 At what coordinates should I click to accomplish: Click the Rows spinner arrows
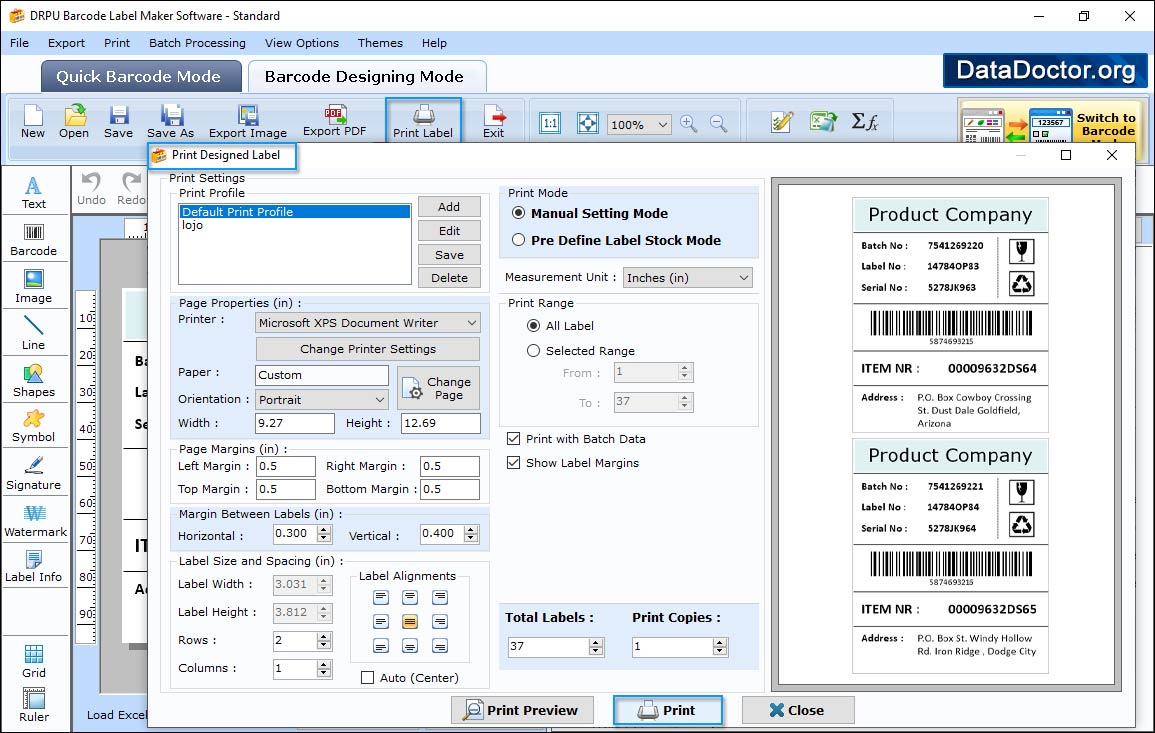tap(324, 641)
